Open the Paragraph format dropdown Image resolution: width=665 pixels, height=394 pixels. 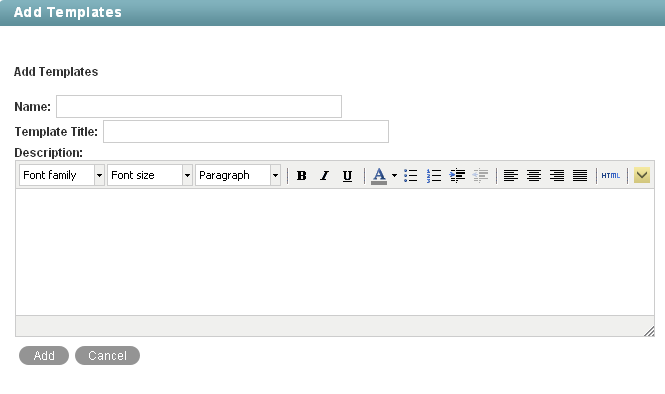click(238, 175)
